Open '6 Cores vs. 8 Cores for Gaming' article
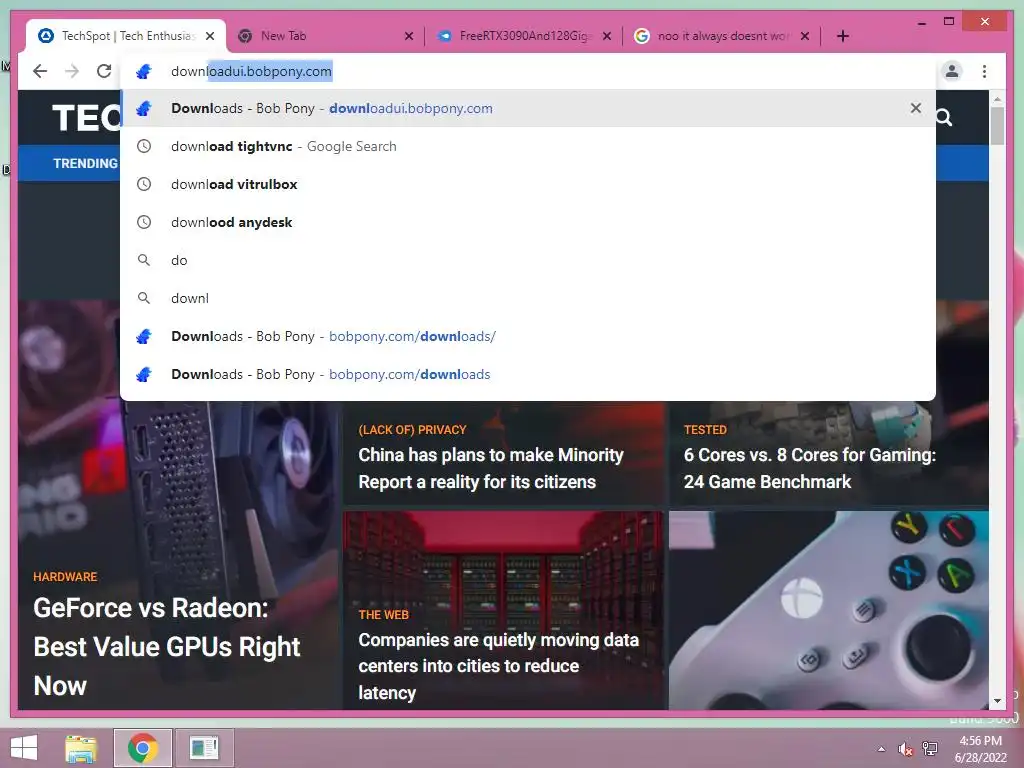Image resolution: width=1024 pixels, height=768 pixels. [x=810, y=468]
